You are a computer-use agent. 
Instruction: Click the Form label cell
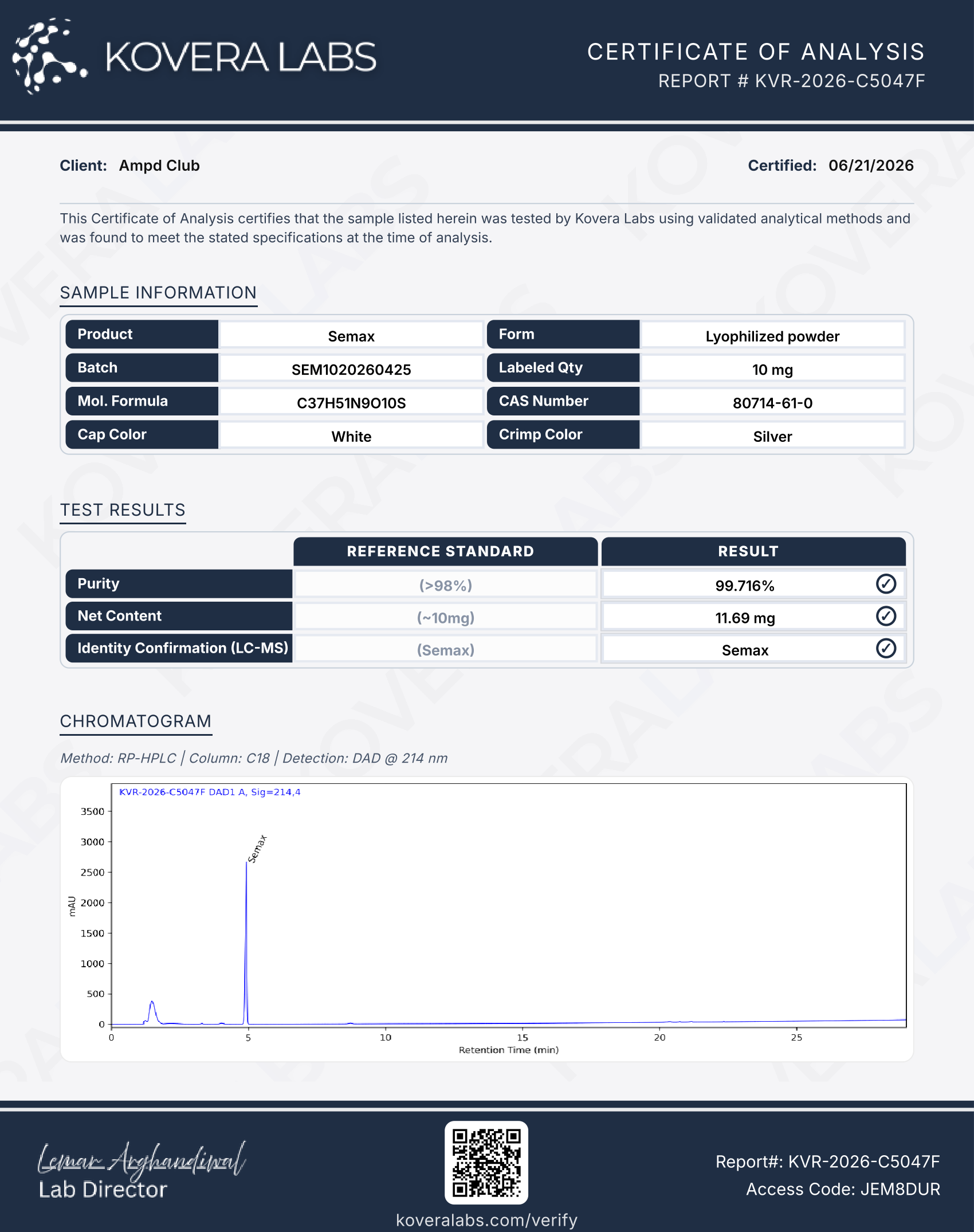click(x=563, y=334)
